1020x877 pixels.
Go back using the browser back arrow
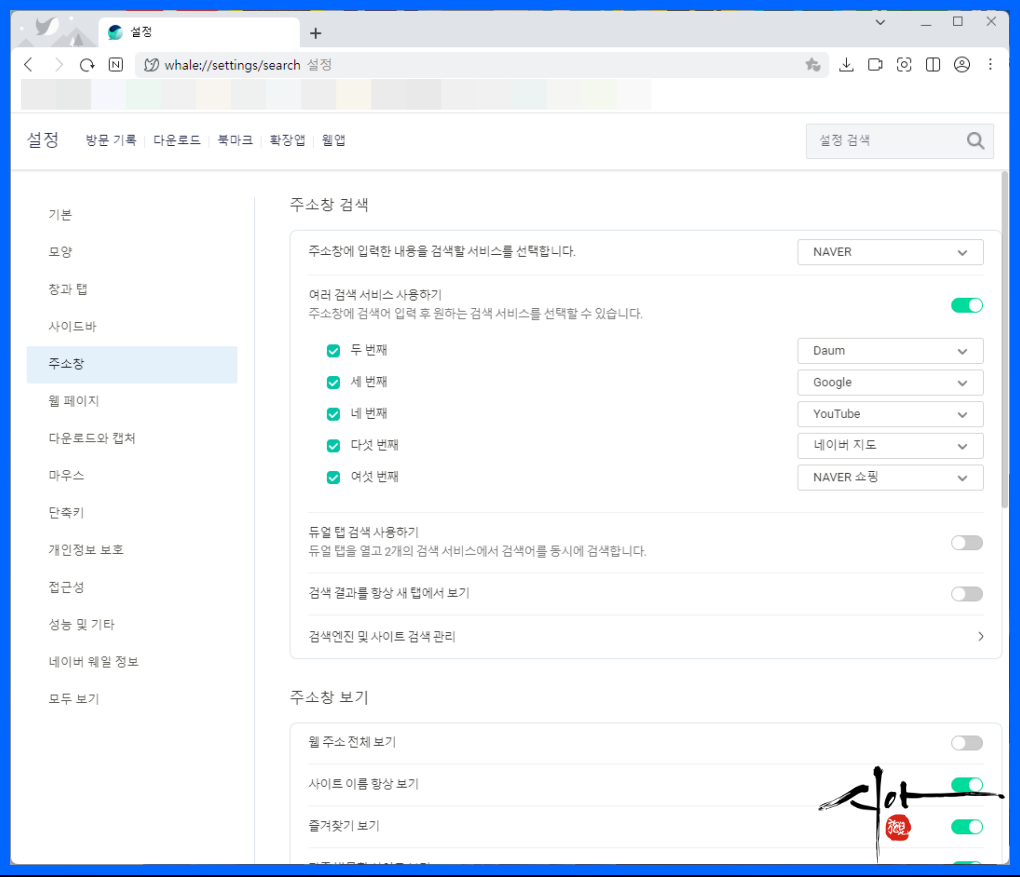(28, 64)
